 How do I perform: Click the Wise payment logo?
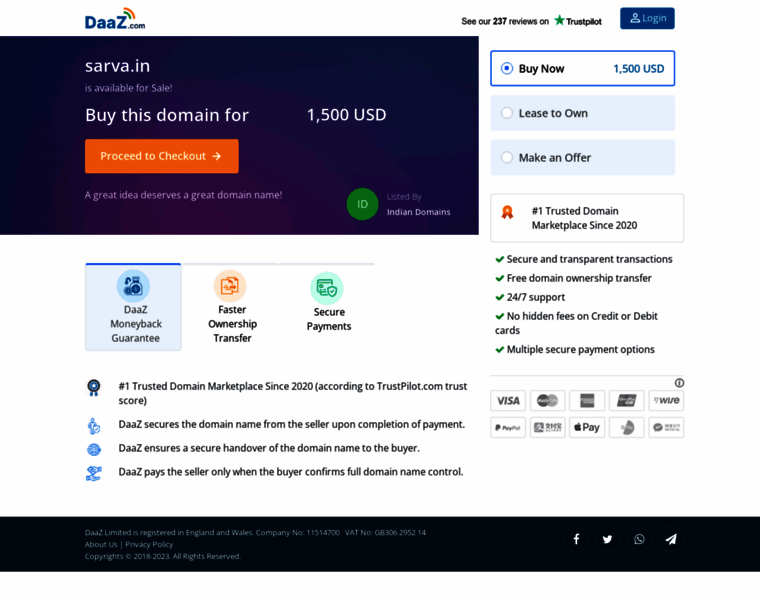[666, 401]
